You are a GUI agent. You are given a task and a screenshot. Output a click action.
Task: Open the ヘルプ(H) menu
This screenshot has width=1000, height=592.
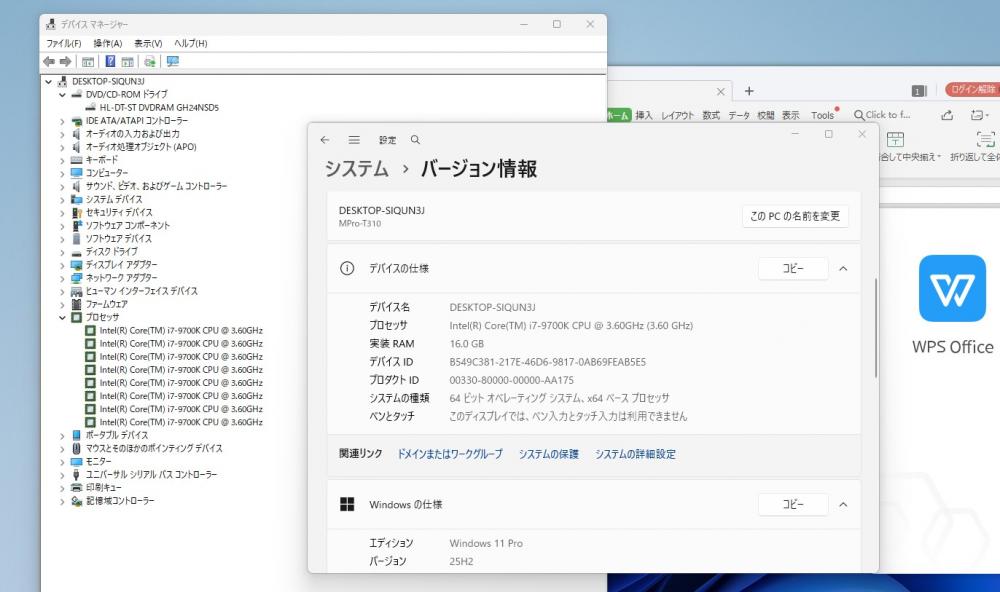pos(191,43)
